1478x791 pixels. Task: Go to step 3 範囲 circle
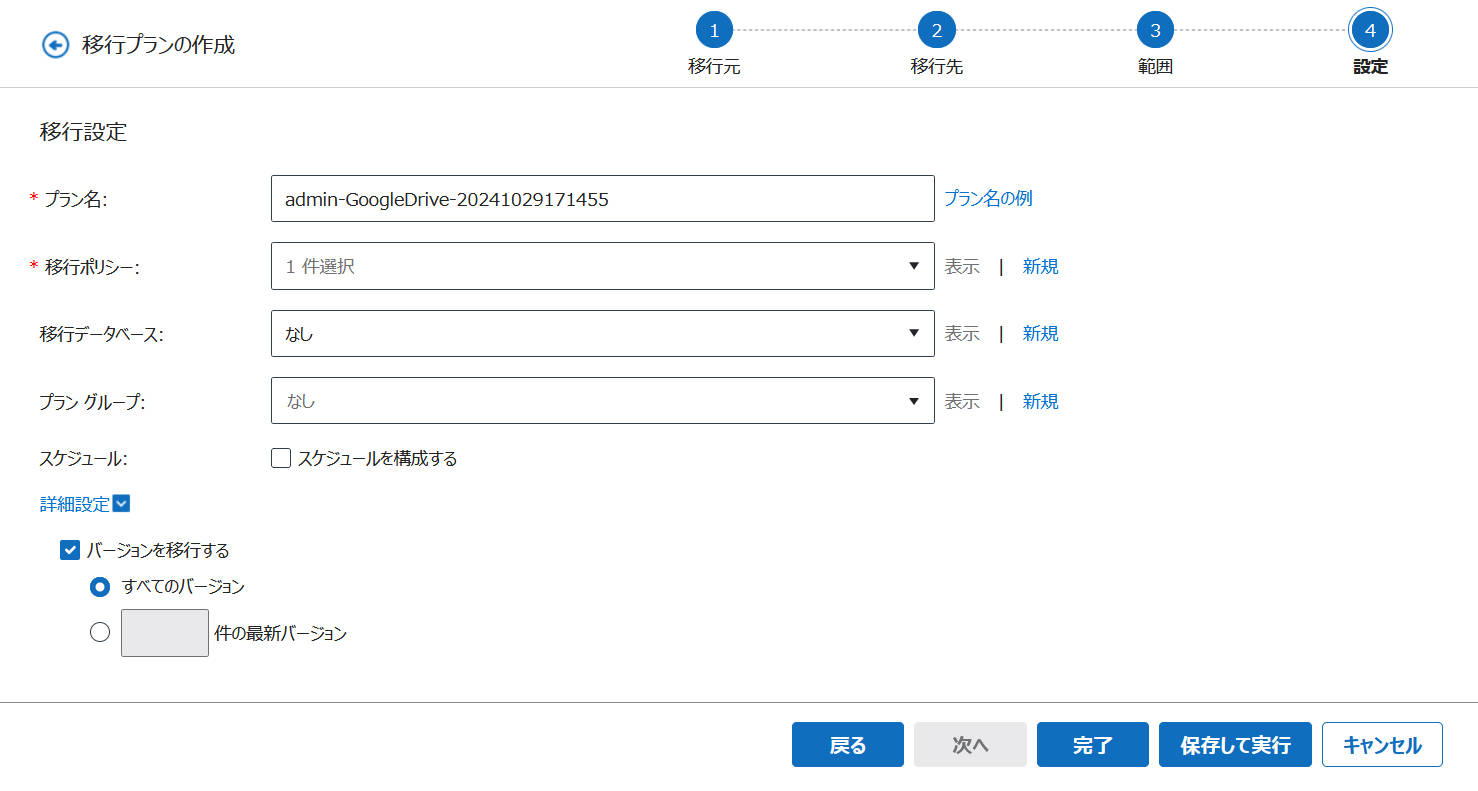pyautogui.click(x=1155, y=31)
